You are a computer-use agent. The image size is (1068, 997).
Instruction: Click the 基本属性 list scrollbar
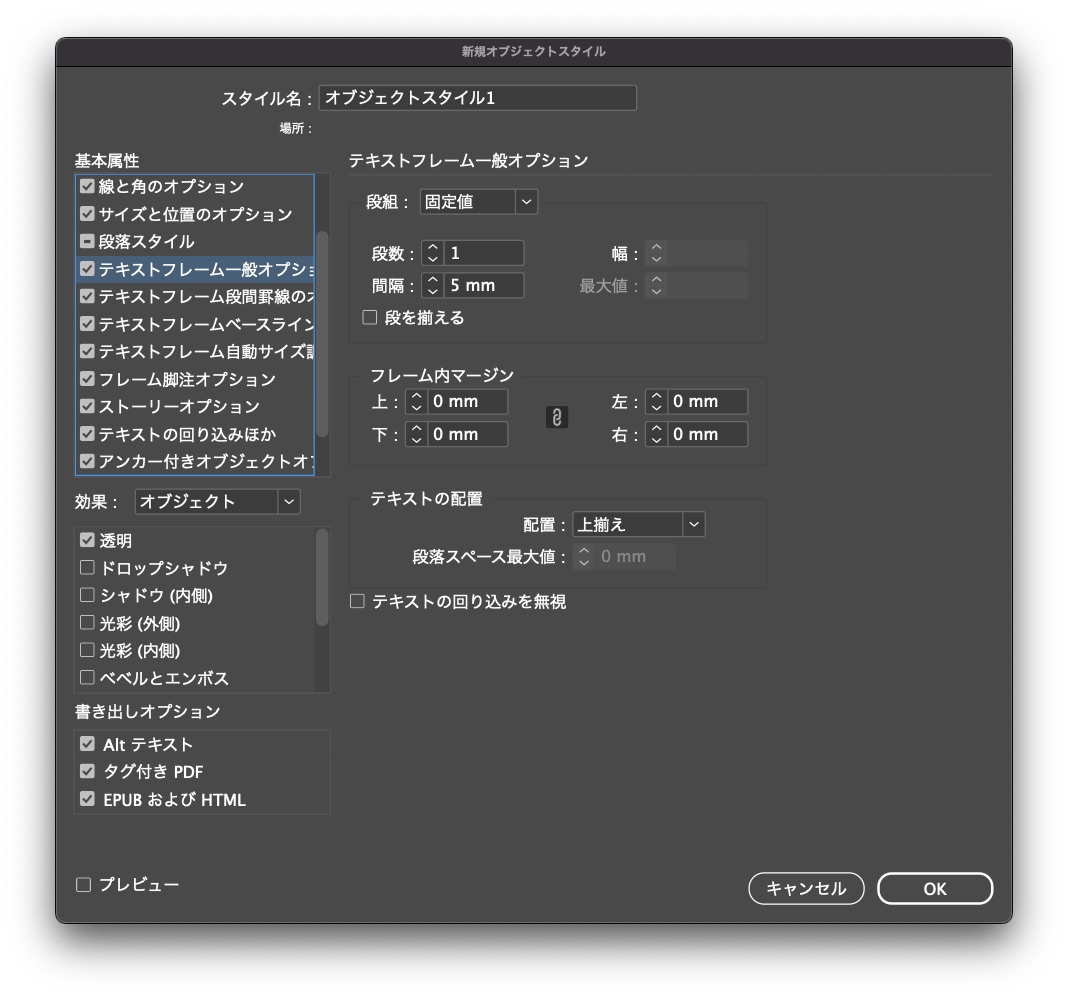point(322,330)
